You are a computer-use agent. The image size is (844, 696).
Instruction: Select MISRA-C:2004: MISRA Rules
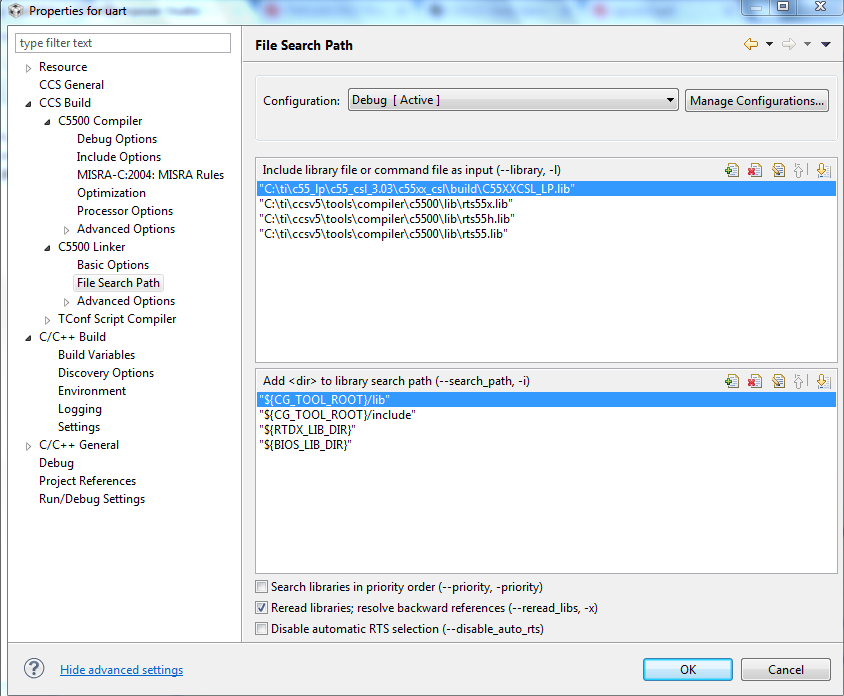[x=150, y=174]
